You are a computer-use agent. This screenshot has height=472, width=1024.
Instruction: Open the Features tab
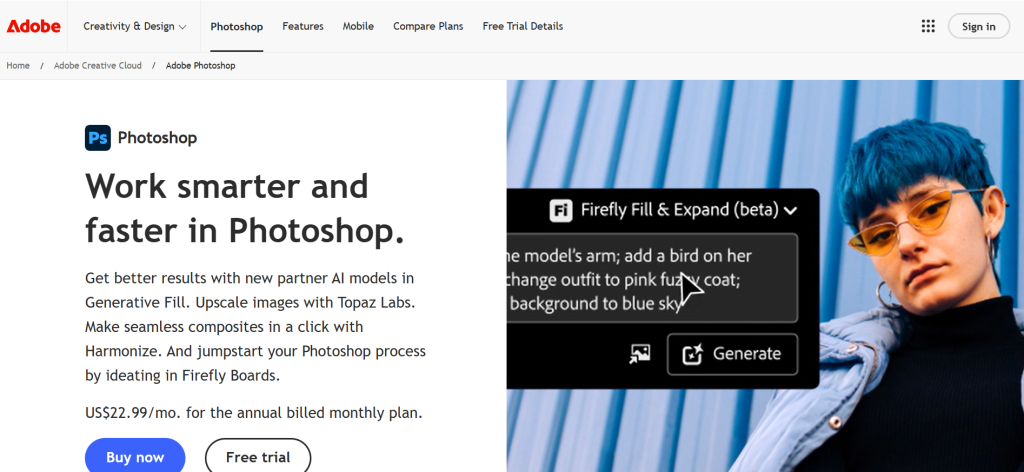click(x=303, y=26)
